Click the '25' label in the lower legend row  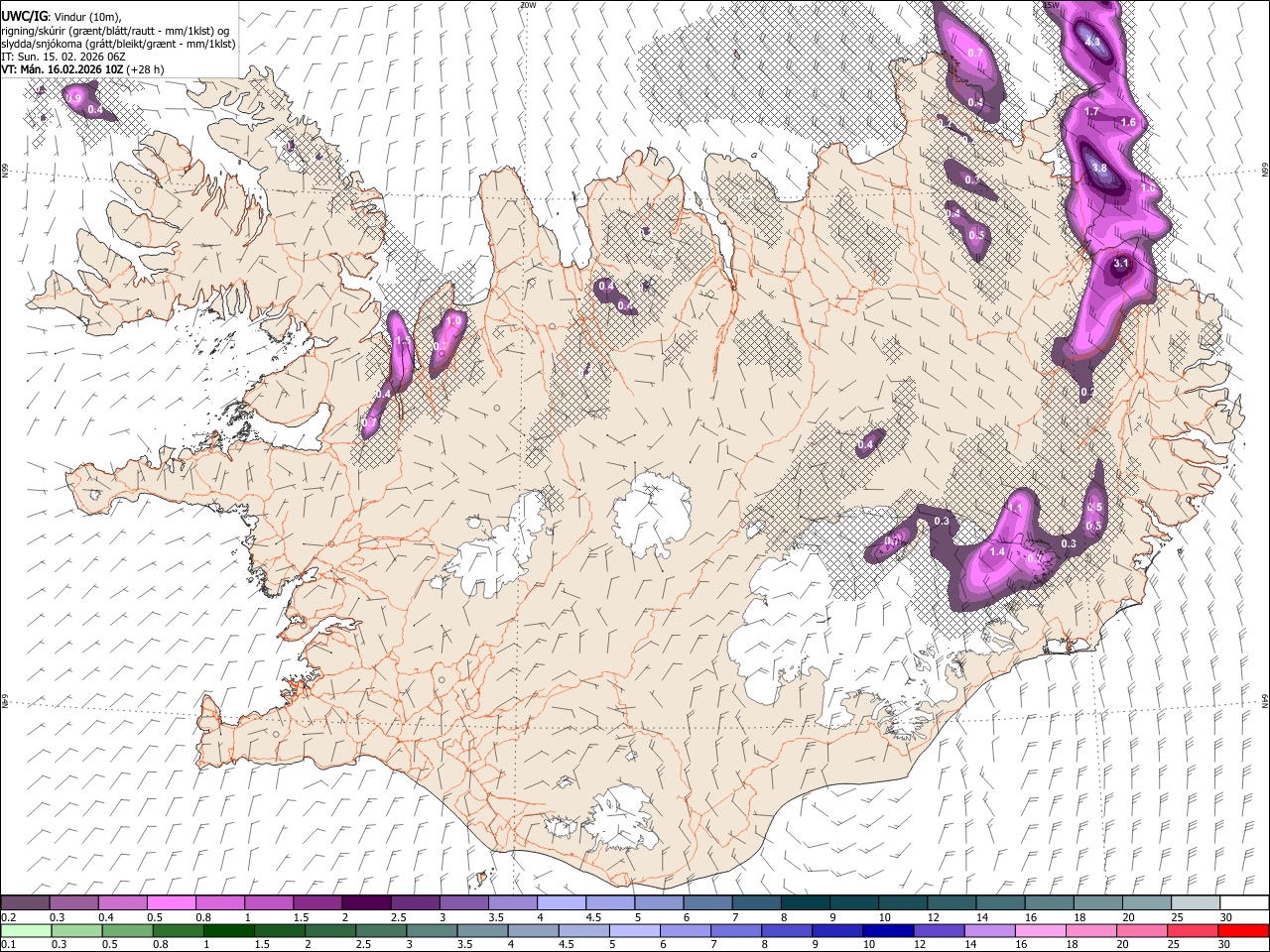[x=1173, y=945]
